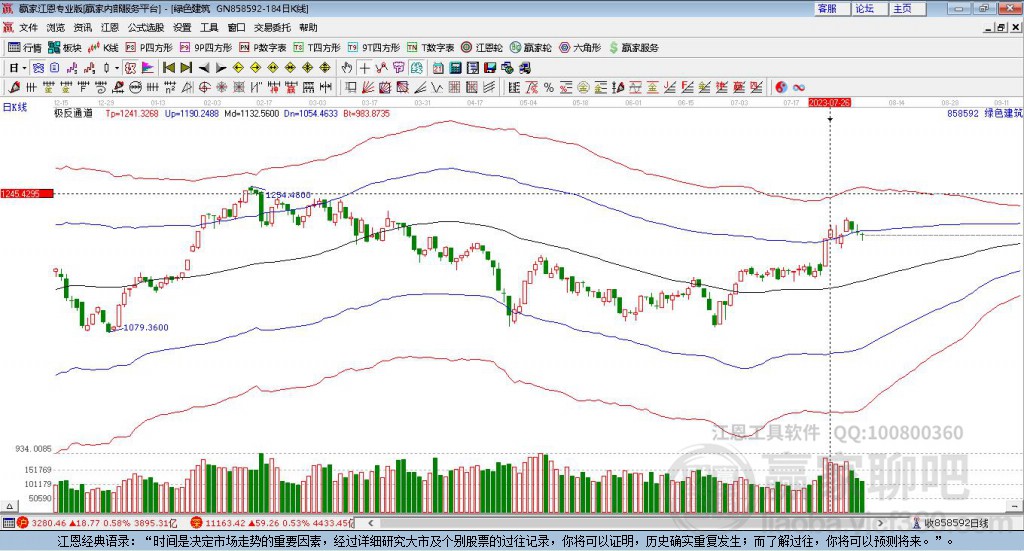Click the 论坛 forum link
This screenshot has width=1024, height=551.
864,8
